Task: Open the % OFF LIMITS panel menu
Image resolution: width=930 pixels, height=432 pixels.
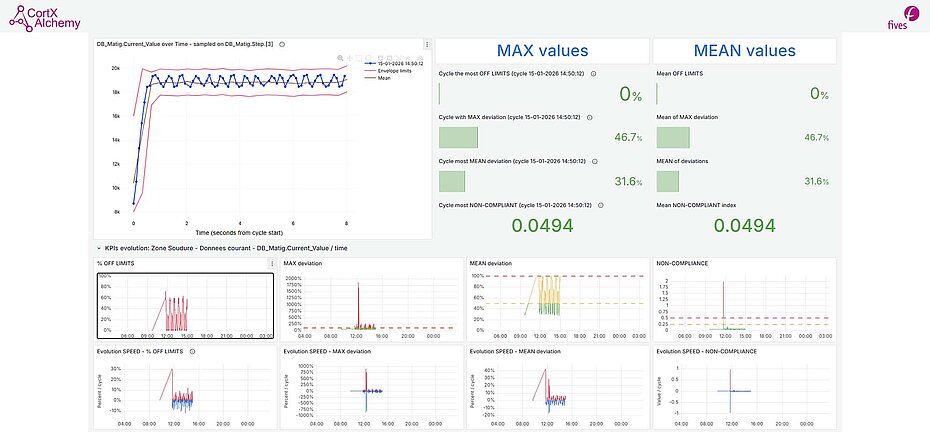Action: pos(272,263)
